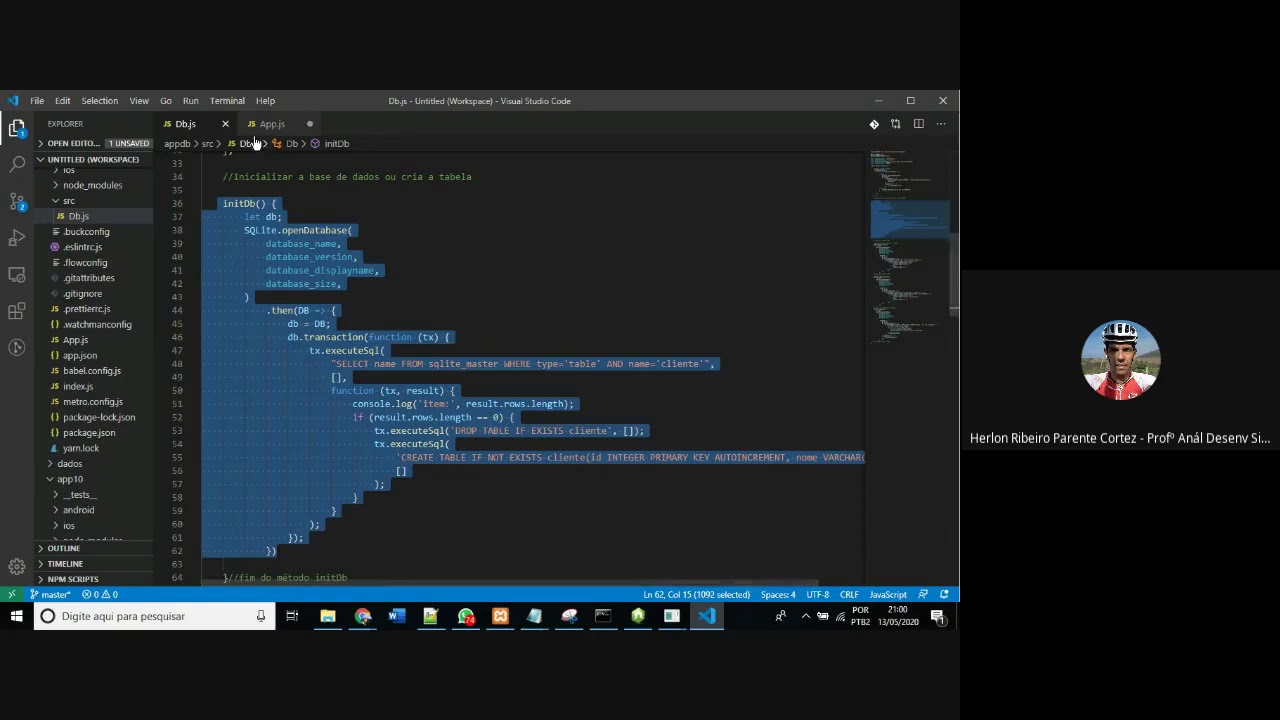Screen dimensions: 1280x720
Task: Open the Search view icon
Action: click(x=17, y=164)
